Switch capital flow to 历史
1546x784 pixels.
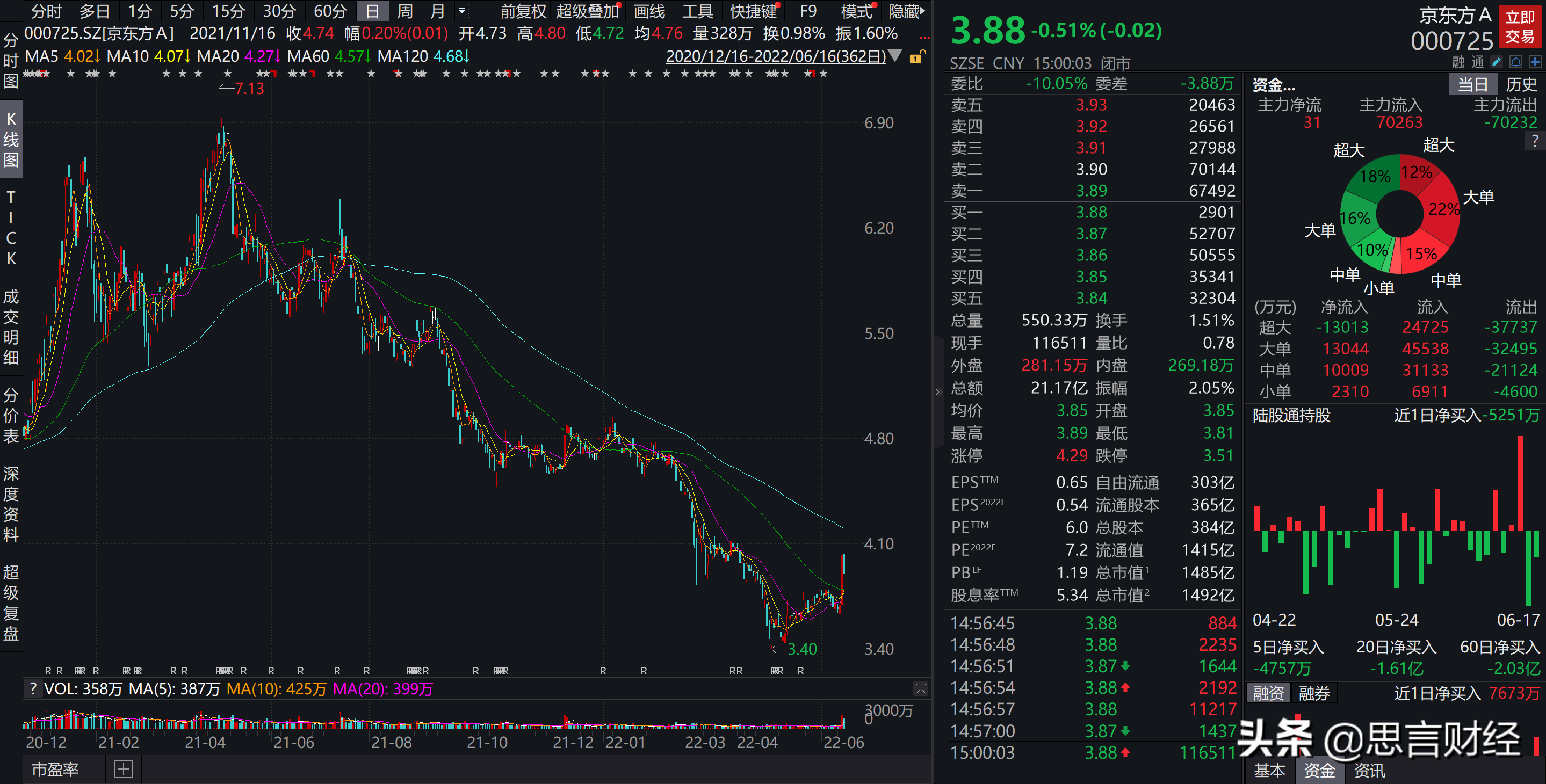[1521, 84]
